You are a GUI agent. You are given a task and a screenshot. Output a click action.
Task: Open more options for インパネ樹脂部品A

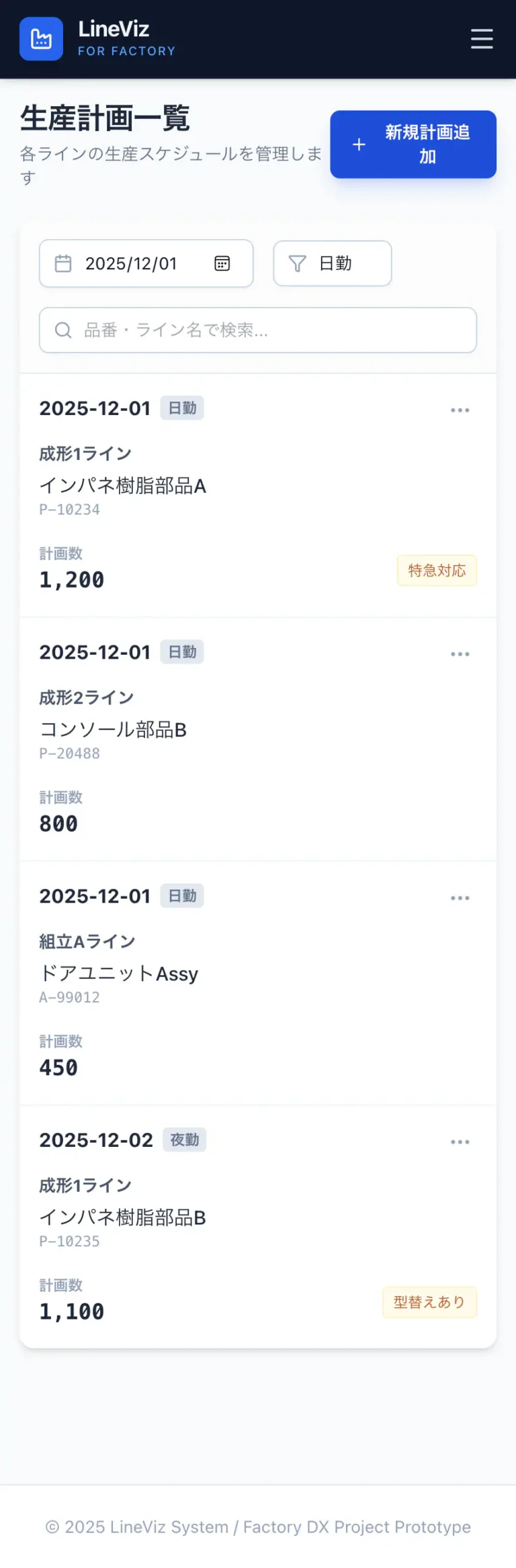click(460, 410)
